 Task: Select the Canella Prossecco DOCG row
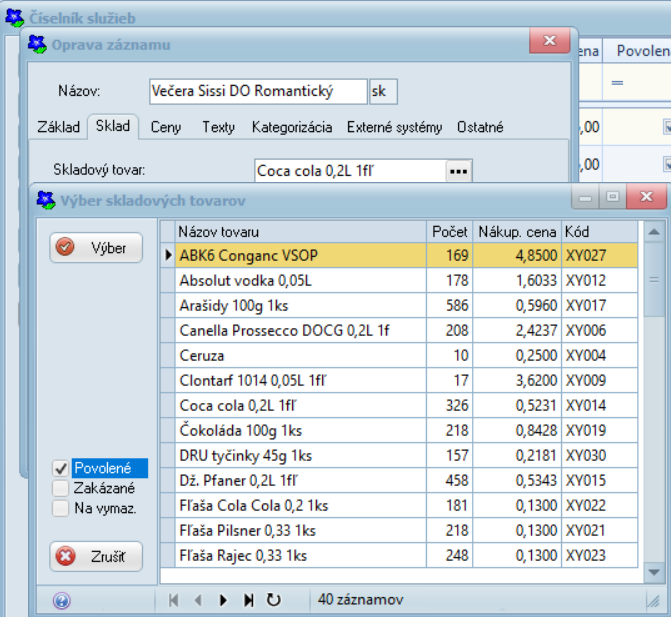coord(399,330)
